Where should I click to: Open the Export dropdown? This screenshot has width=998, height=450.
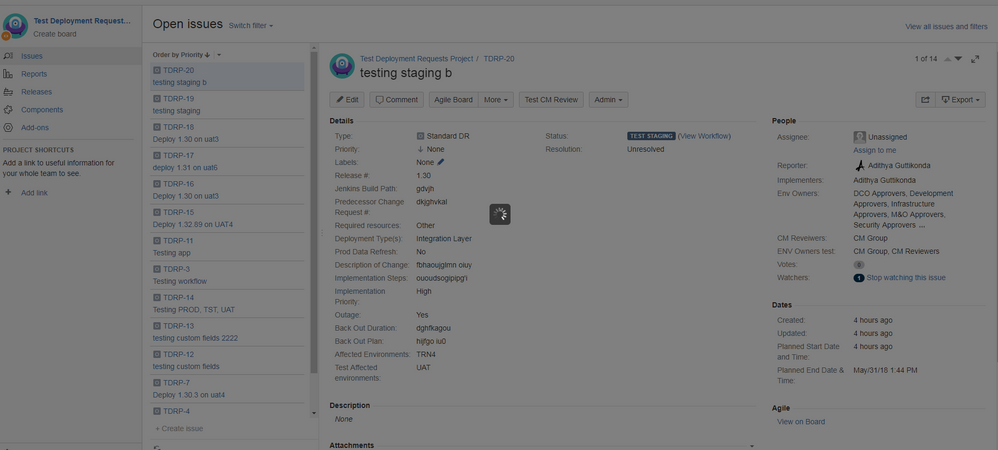click(960, 100)
